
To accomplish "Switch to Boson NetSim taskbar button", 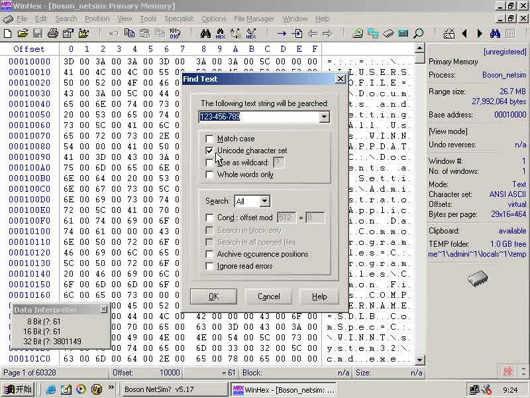I will pyautogui.click(x=174, y=390).
